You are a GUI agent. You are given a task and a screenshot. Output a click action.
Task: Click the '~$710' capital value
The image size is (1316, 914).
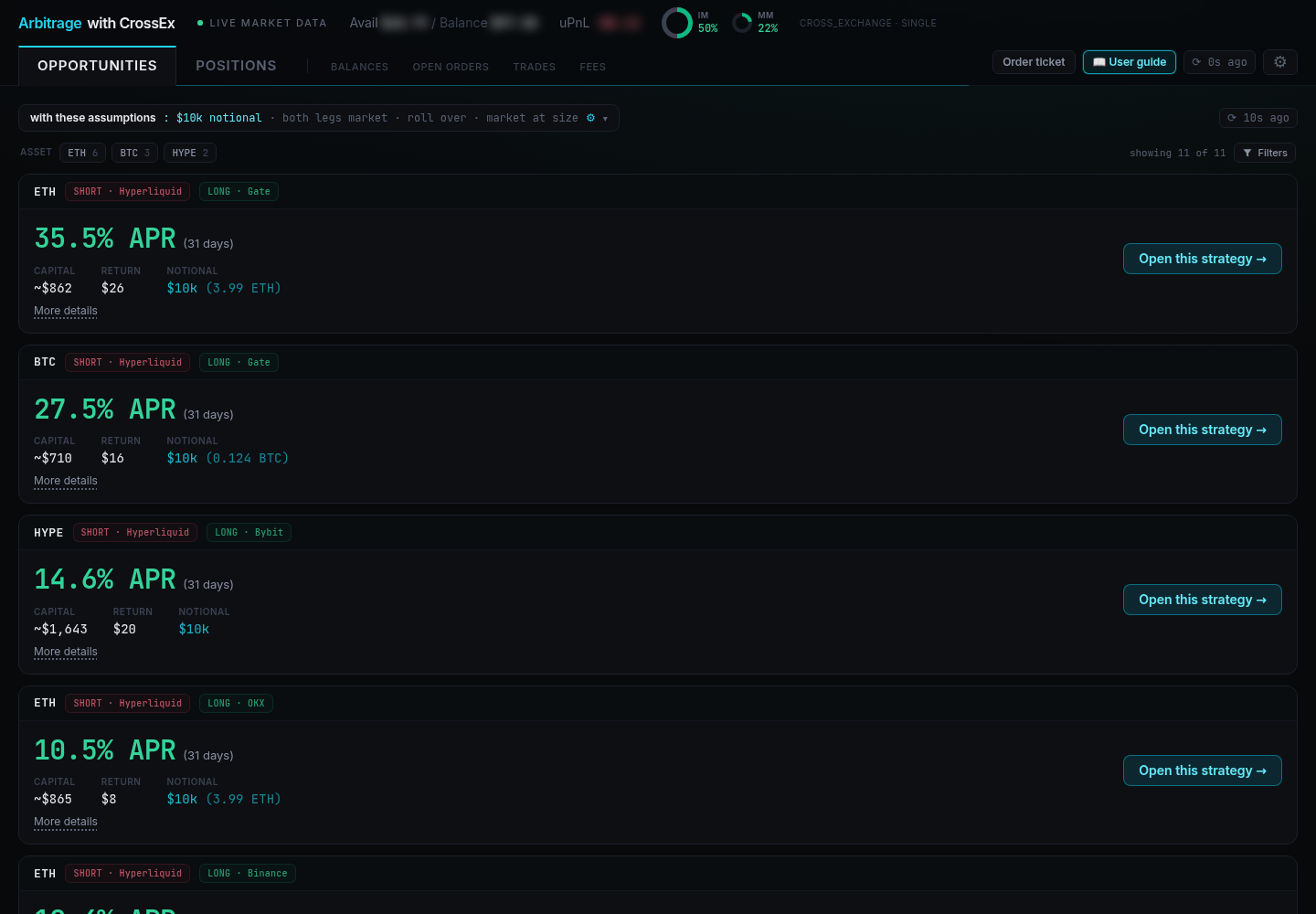(x=53, y=458)
